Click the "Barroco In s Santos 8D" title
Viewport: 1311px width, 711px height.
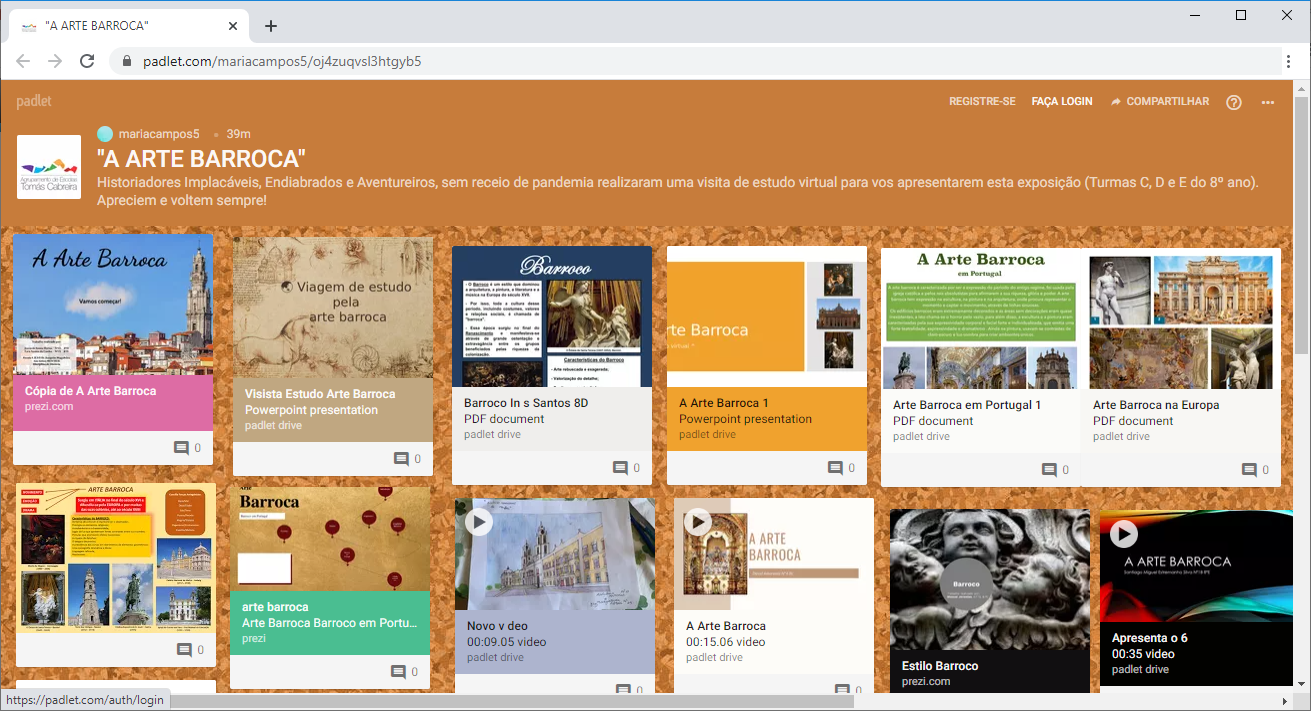pos(526,403)
